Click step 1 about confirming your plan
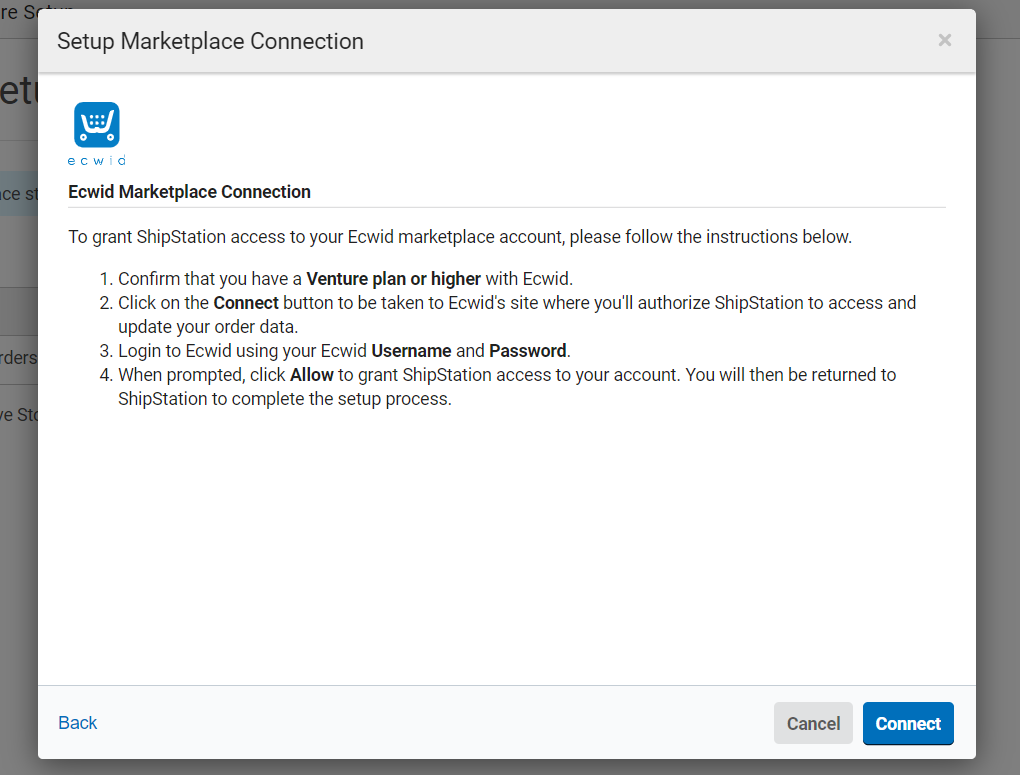Viewport: 1020px width, 775px height. [x=345, y=279]
